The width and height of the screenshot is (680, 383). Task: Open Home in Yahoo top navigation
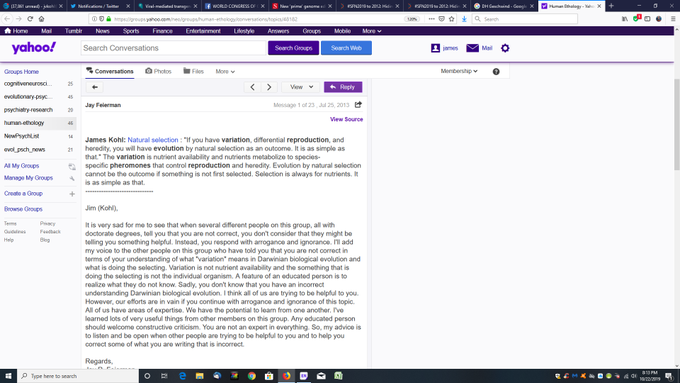pos(16,31)
